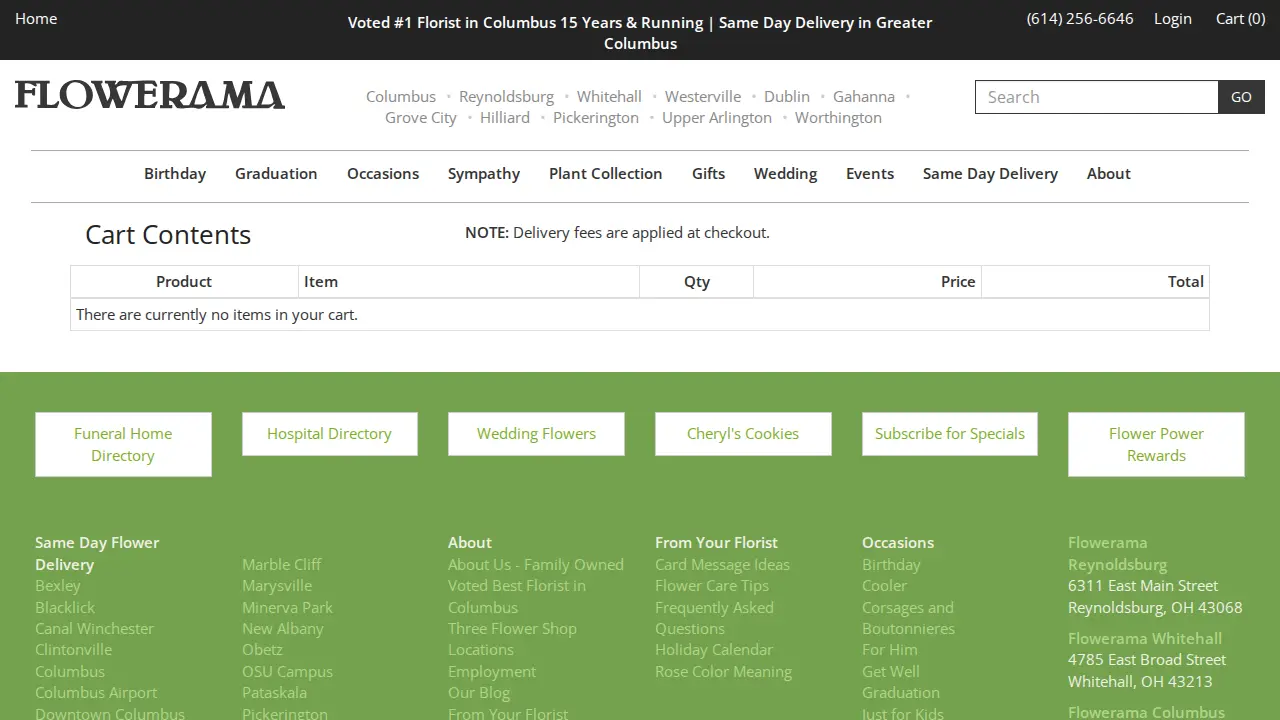Open the Same Day Delivery menu
The image size is (1280, 720).
tap(990, 174)
